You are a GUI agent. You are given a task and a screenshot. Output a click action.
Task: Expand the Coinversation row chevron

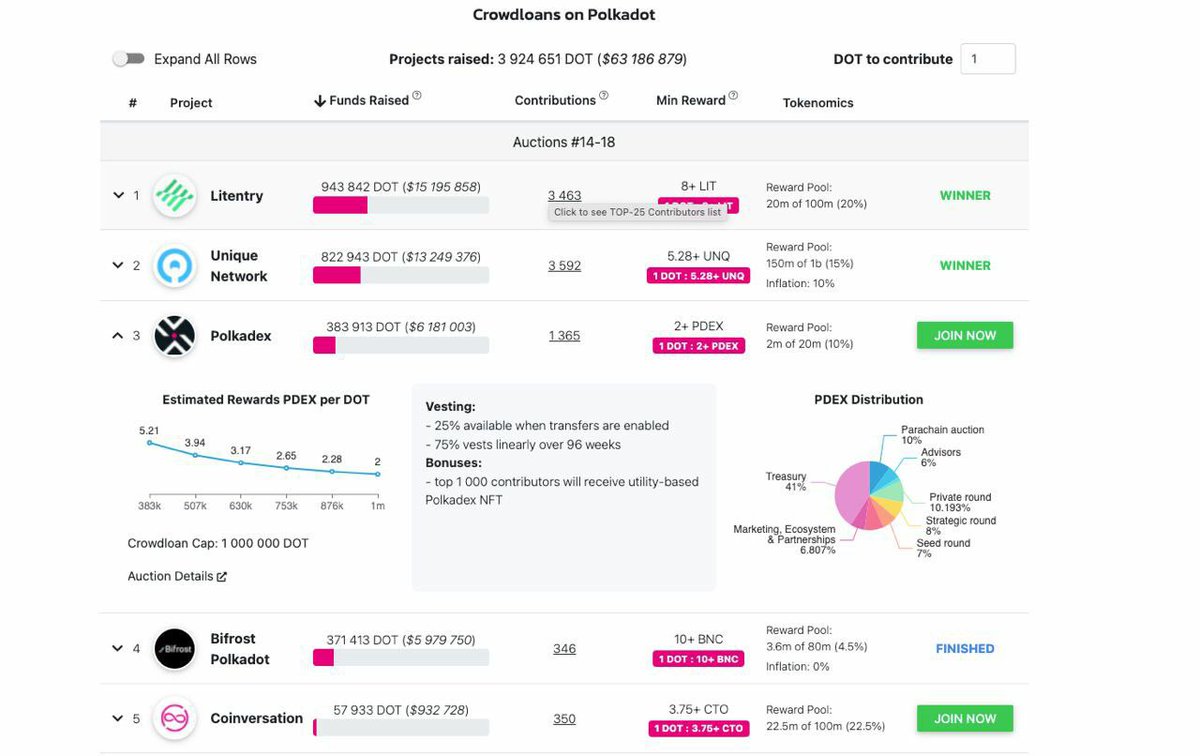pyautogui.click(x=118, y=718)
